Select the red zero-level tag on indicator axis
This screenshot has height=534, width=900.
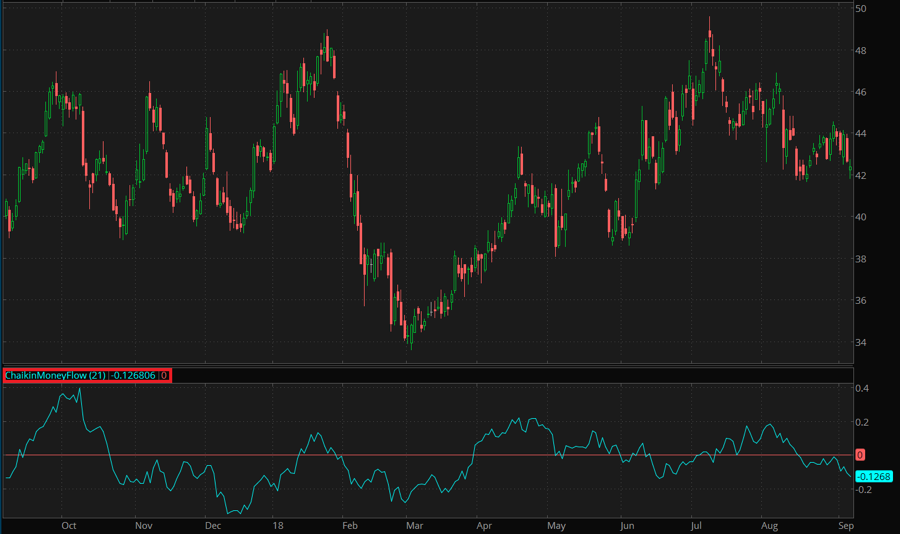[x=860, y=455]
